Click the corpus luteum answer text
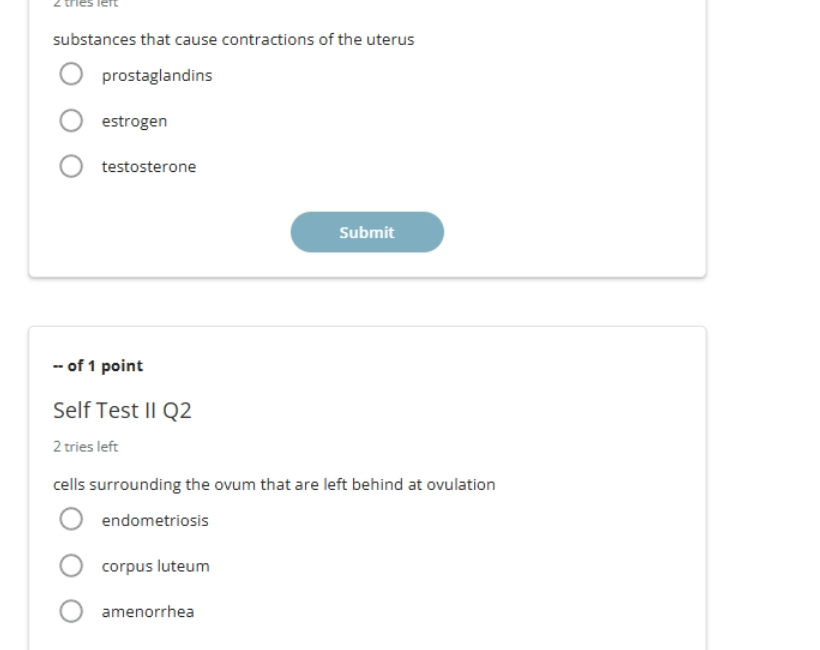 [156, 566]
